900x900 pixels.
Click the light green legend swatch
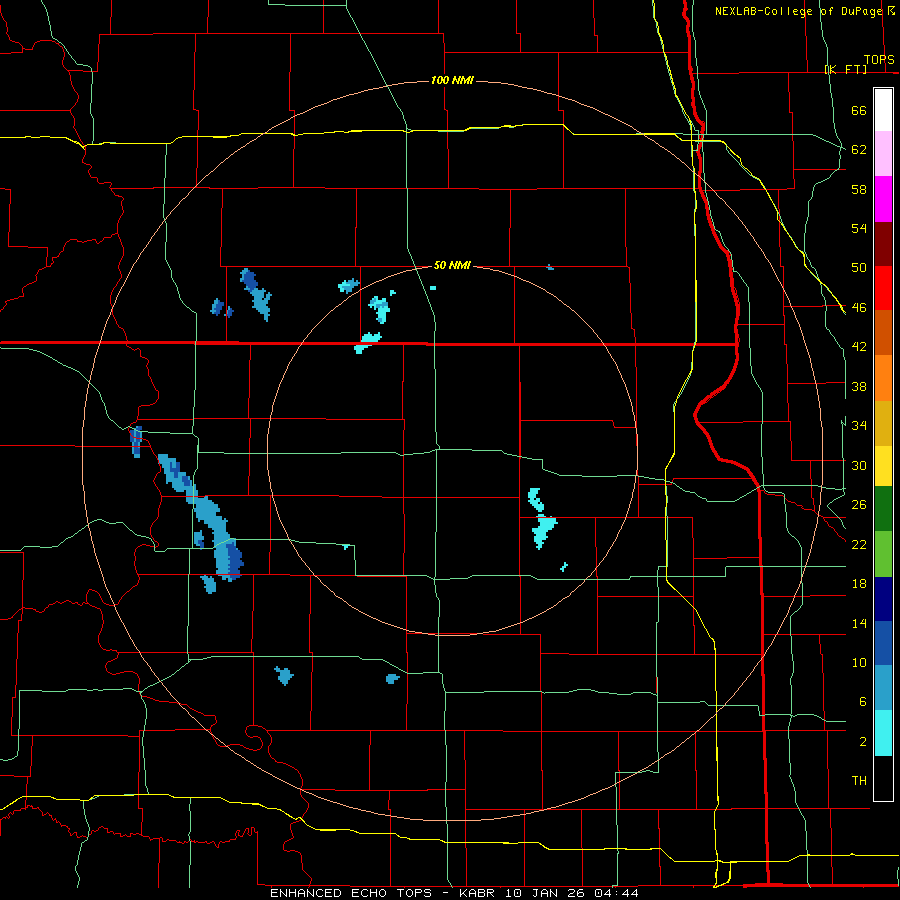point(883,554)
